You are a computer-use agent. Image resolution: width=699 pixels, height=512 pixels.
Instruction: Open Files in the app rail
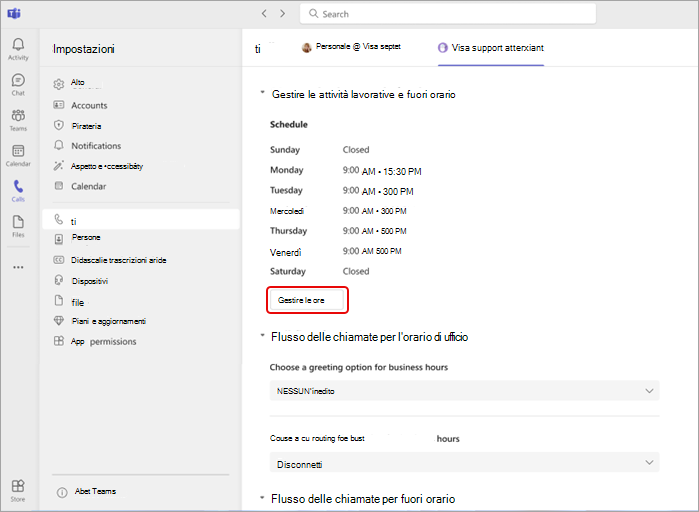(x=18, y=226)
